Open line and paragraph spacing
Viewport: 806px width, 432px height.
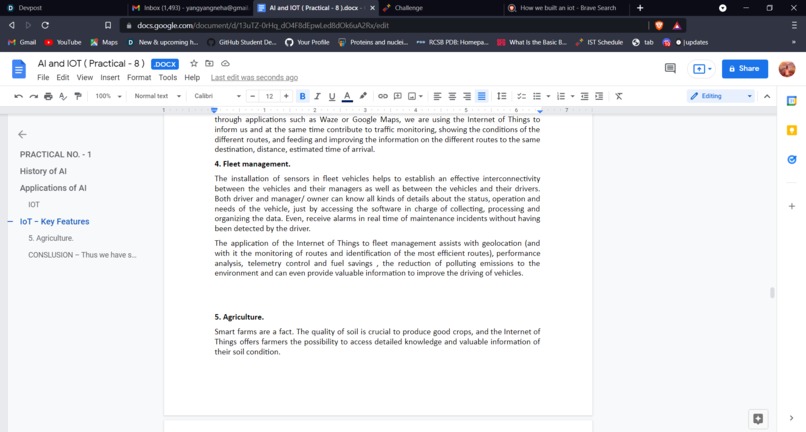[502, 96]
